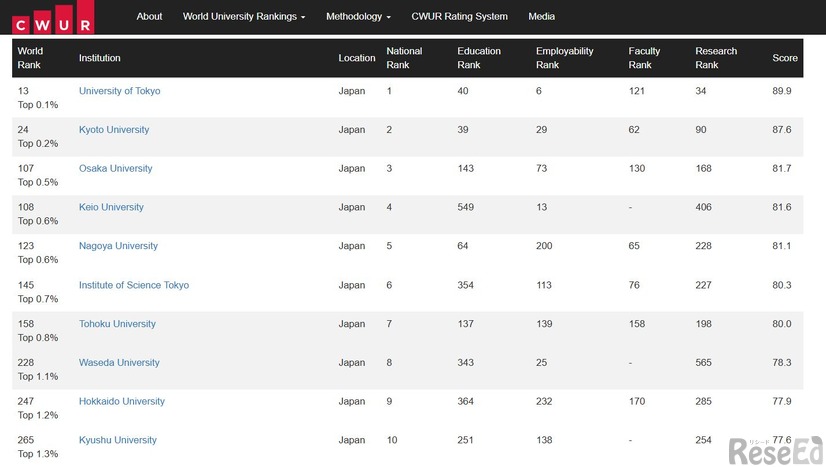
Task: Select world rank 108 cell for Keio
Action: pyautogui.click(x=38, y=214)
